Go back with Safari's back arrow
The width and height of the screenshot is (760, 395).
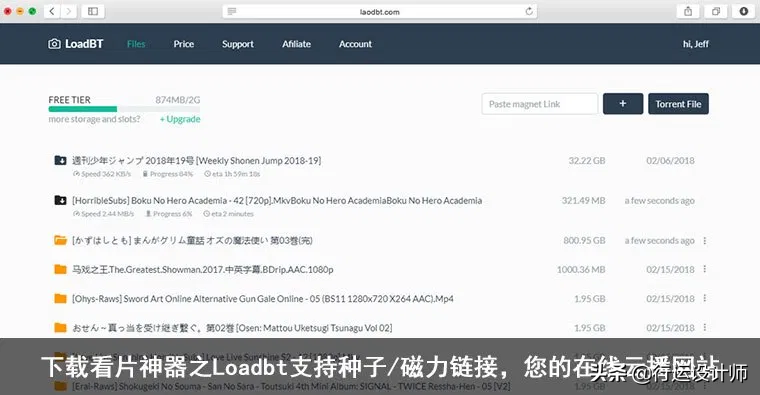[52, 11]
